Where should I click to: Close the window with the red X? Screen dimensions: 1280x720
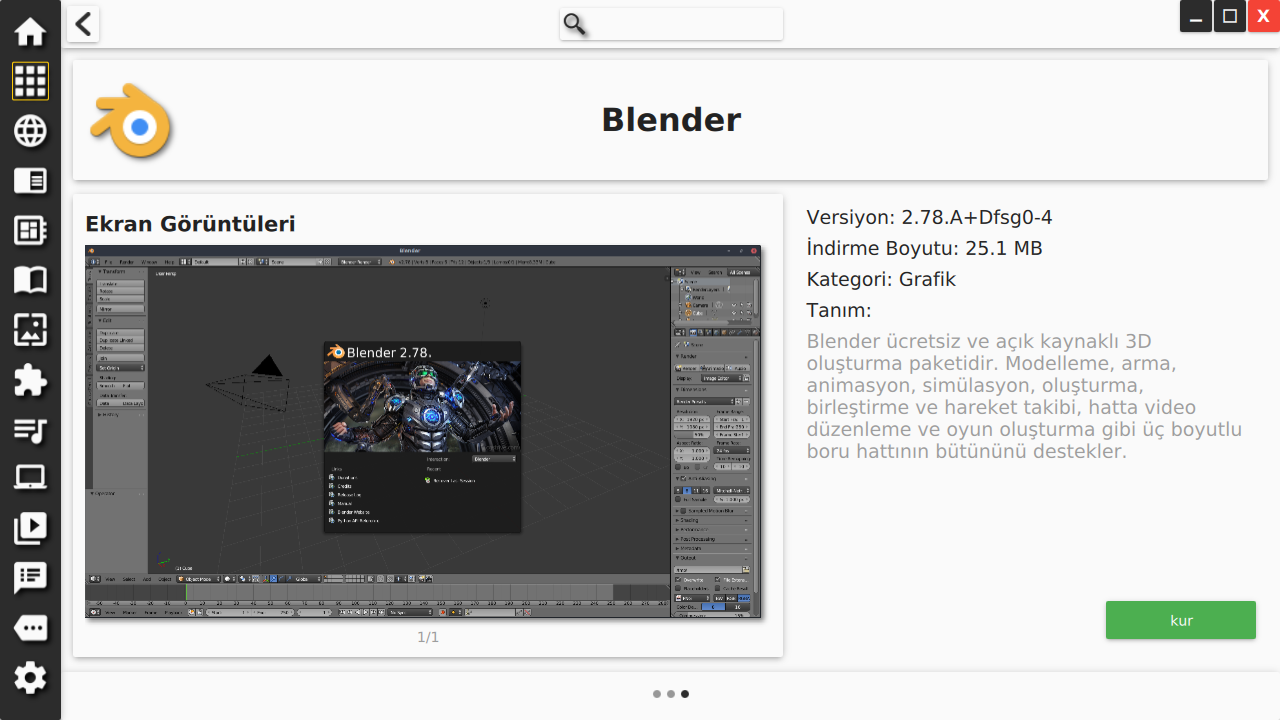1264,16
